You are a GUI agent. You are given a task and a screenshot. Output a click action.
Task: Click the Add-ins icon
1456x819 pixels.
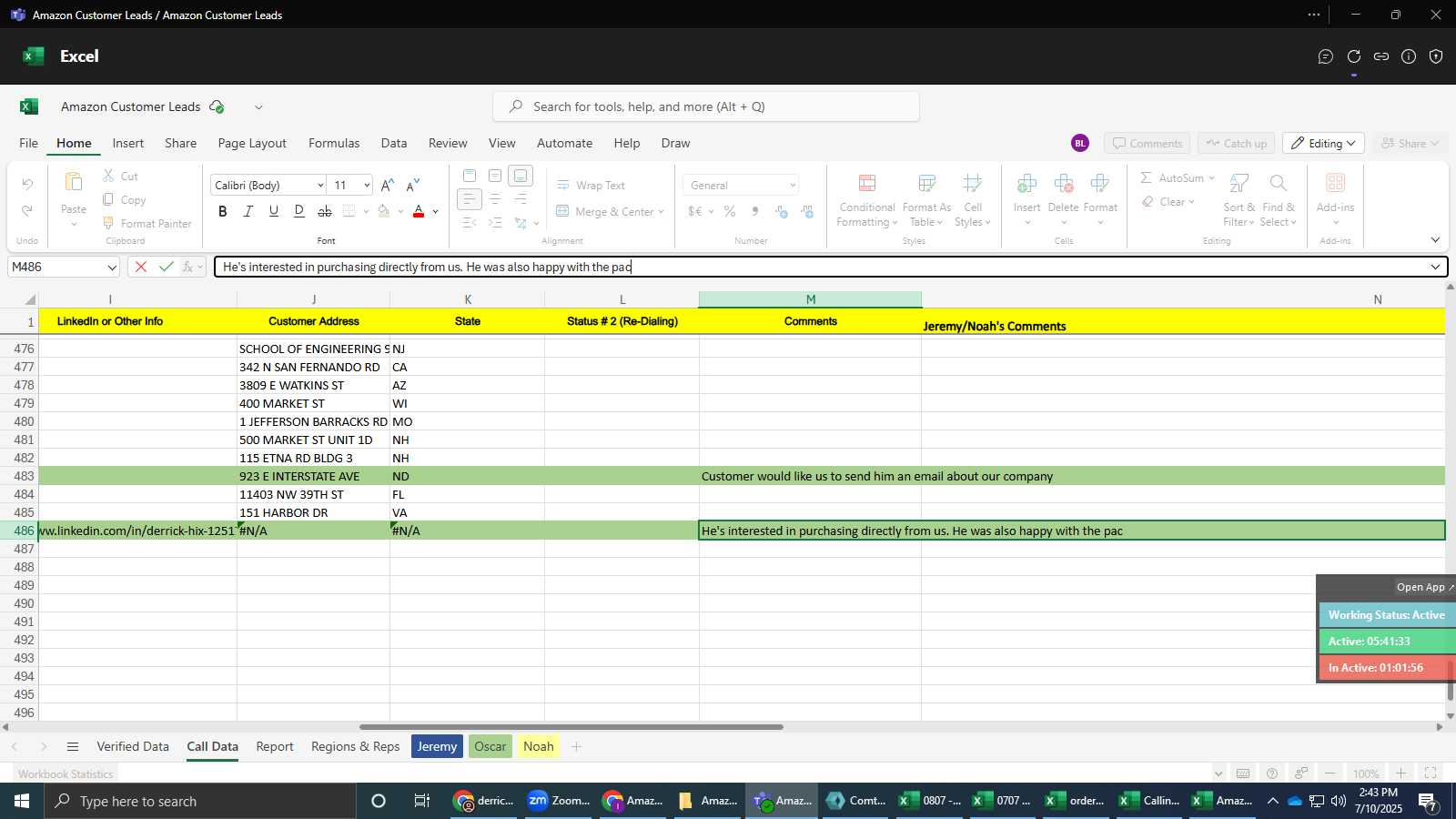(1335, 184)
